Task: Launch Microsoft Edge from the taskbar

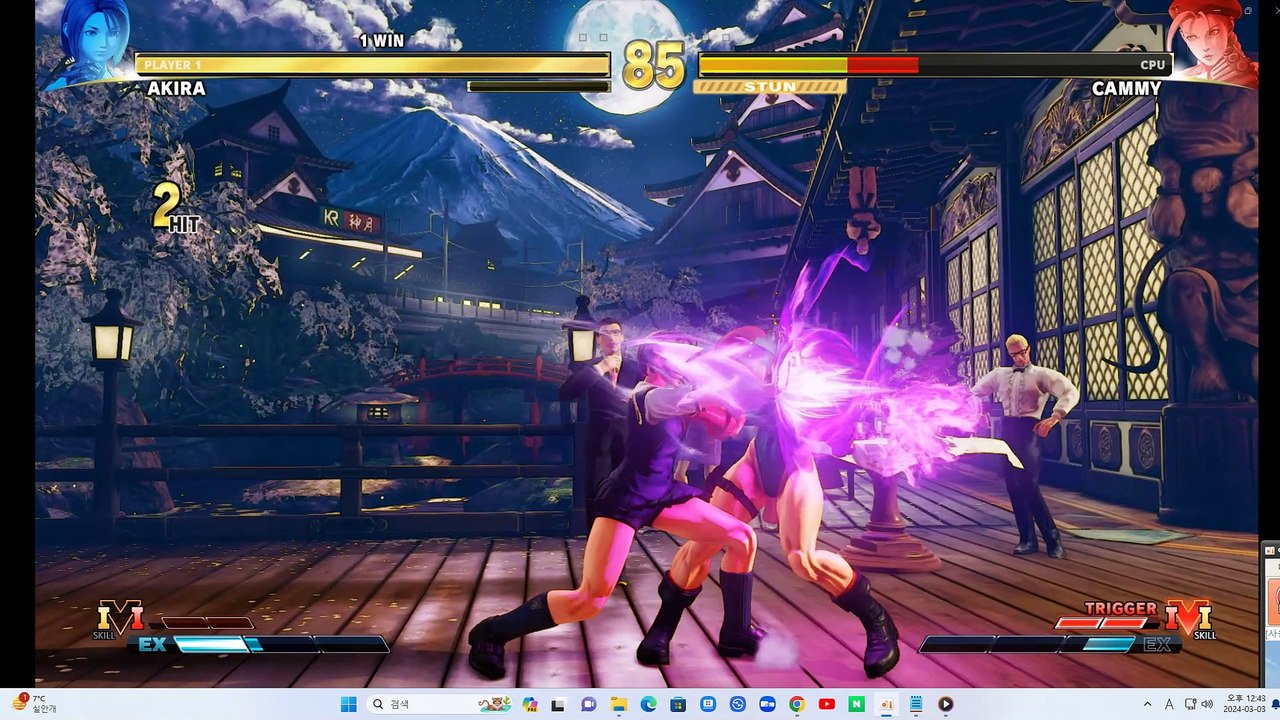Action: [648, 704]
